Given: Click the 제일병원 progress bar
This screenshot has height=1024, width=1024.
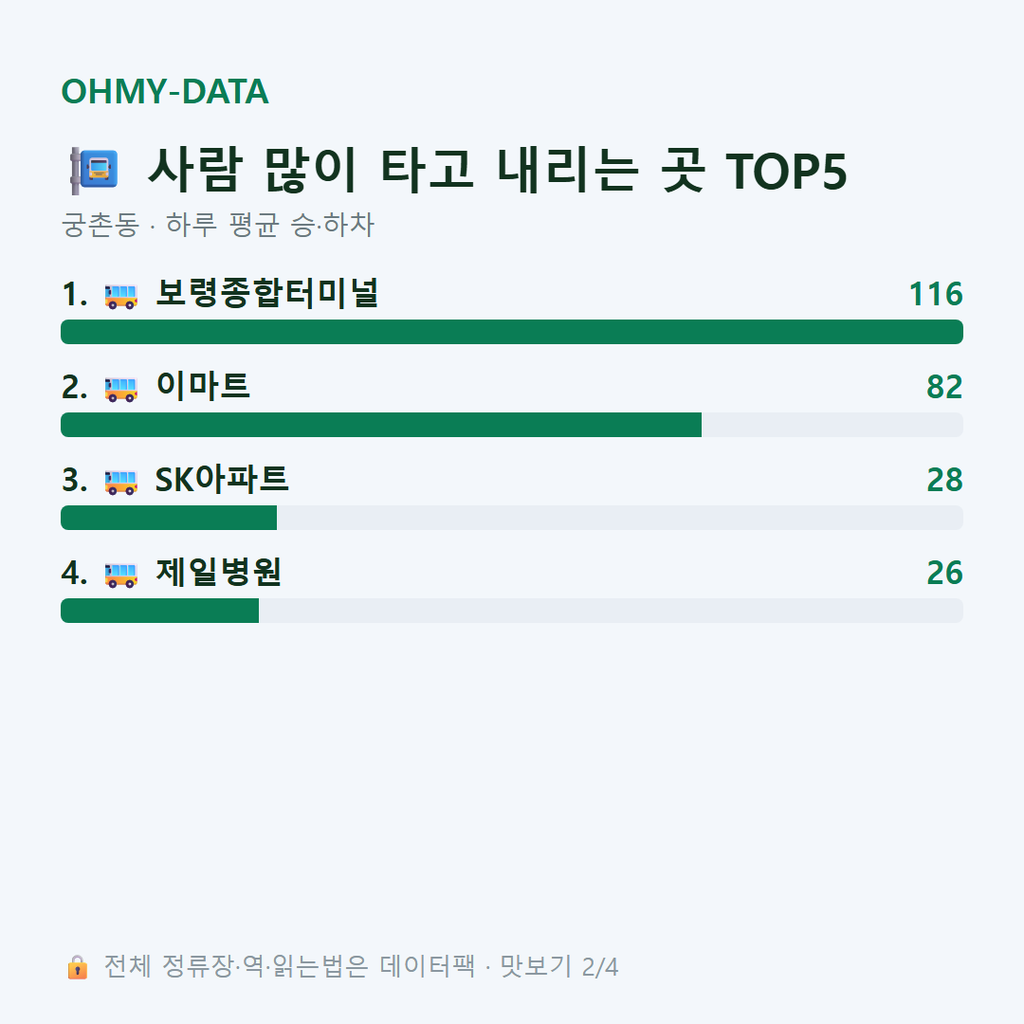Looking at the screenshot, I should [512, 610].
